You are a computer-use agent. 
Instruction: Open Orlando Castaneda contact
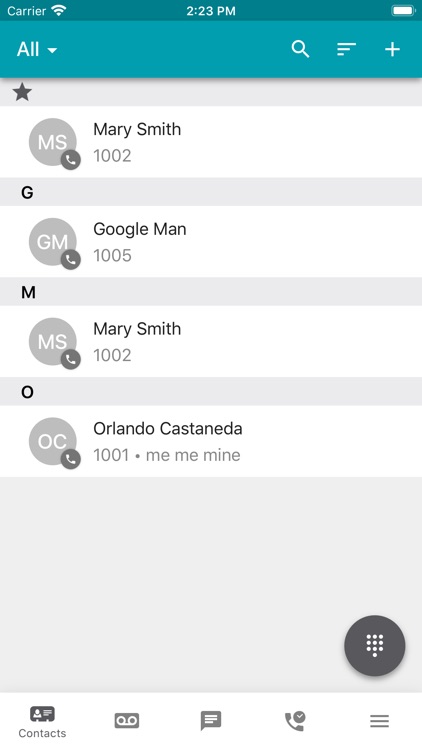[211, 441]
